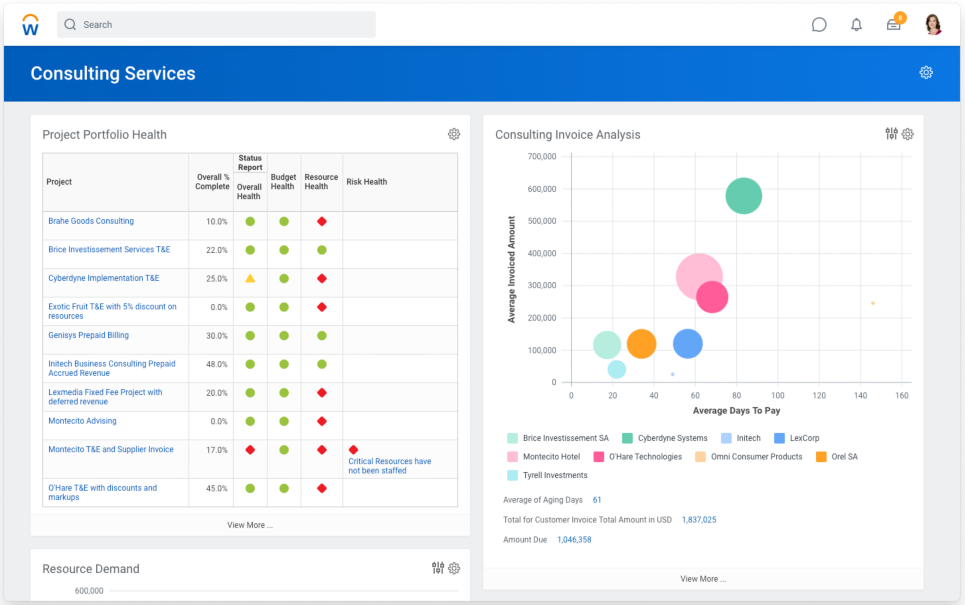
Task: Open Initech Business Consulting Prepaid project
Action: (x=111, y=368)
